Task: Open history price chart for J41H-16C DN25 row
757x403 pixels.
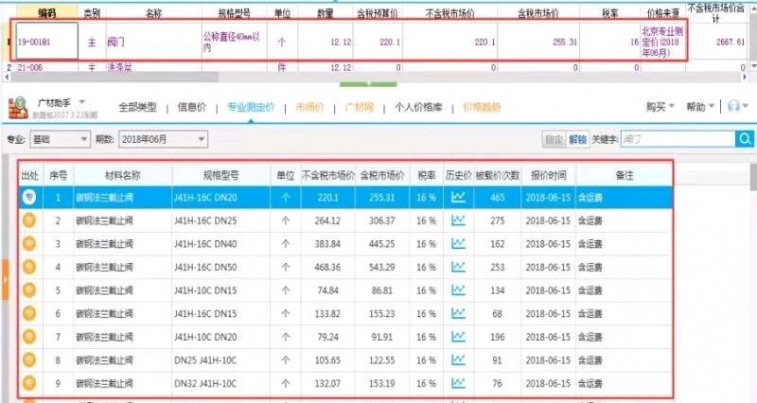Action: 458,220
